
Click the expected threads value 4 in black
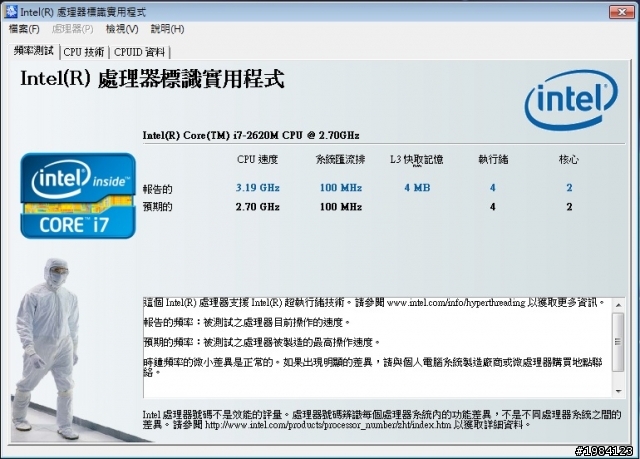tap(493, 207)
